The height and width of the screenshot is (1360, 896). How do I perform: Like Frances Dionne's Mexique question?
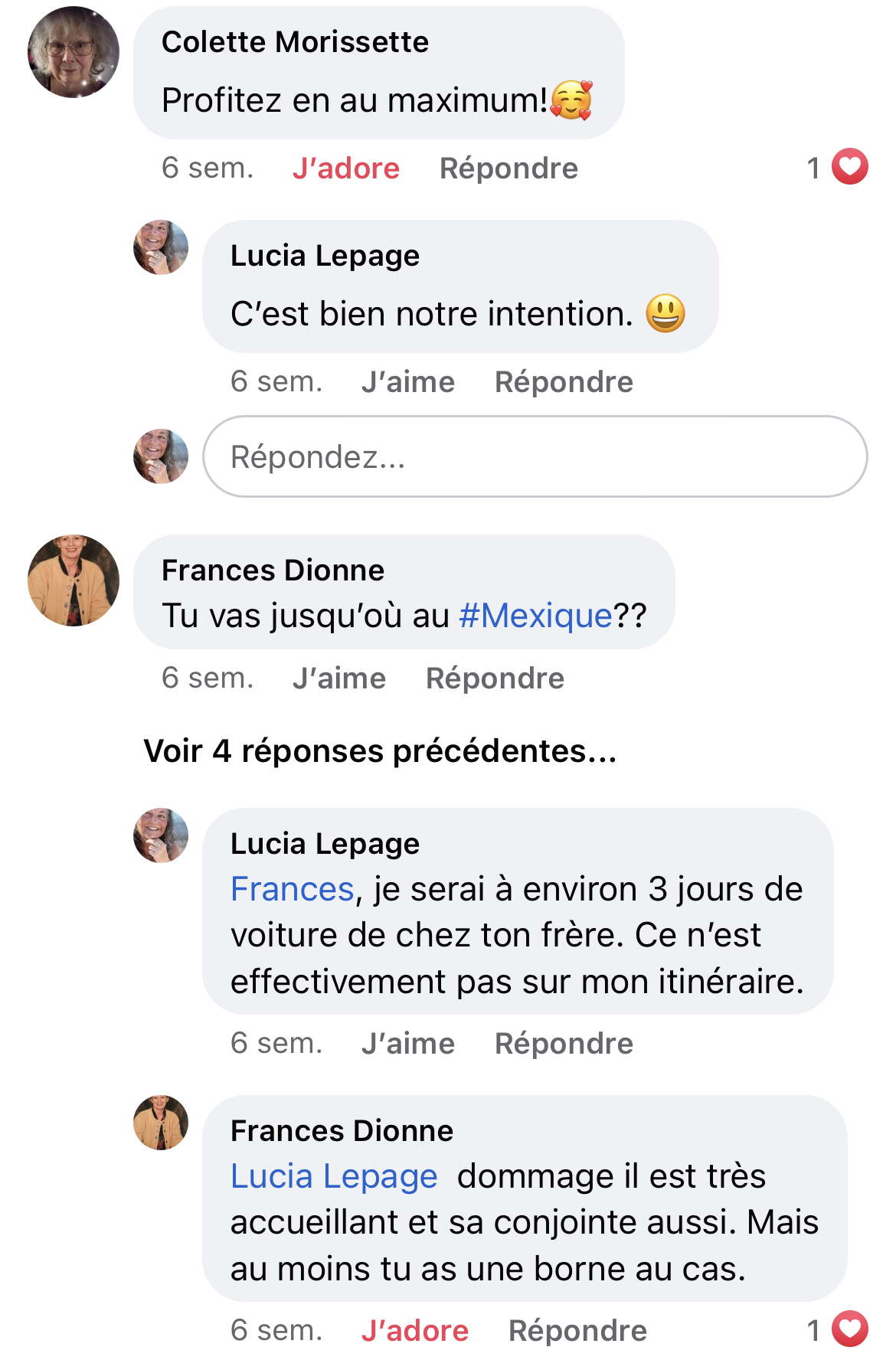[x=338, y=678]
